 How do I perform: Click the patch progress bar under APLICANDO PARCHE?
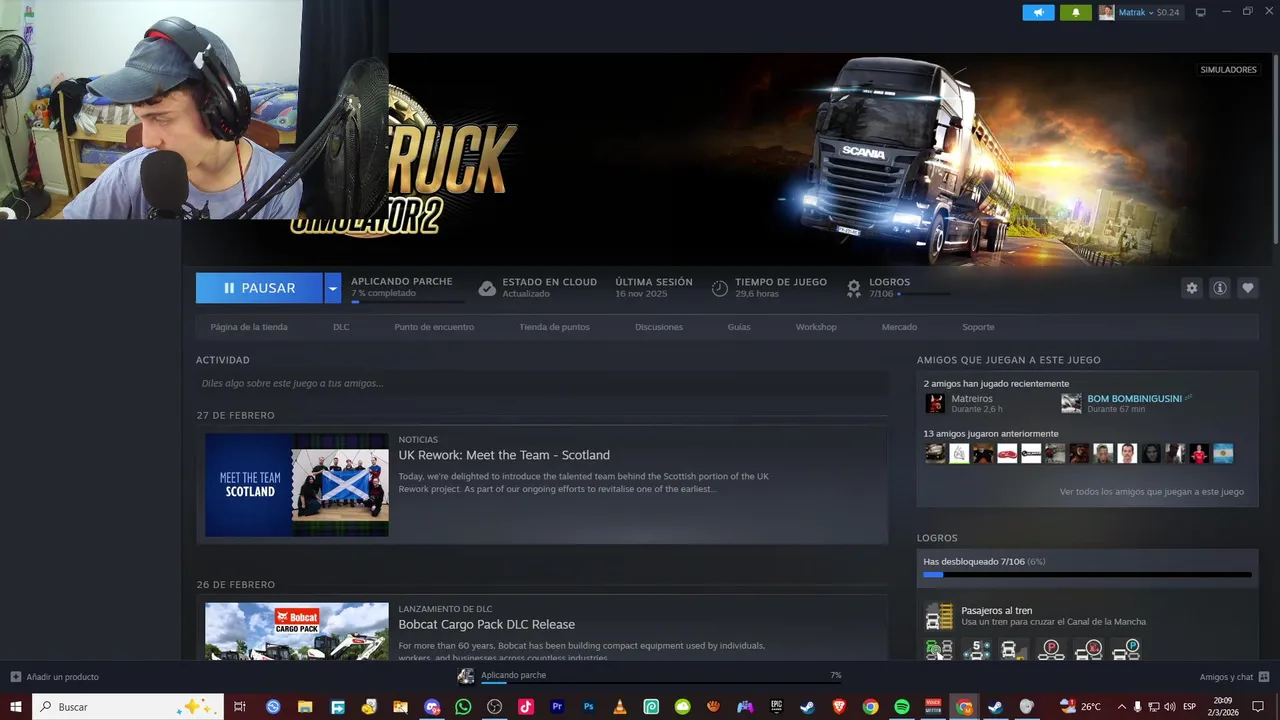tap(407, 301)
